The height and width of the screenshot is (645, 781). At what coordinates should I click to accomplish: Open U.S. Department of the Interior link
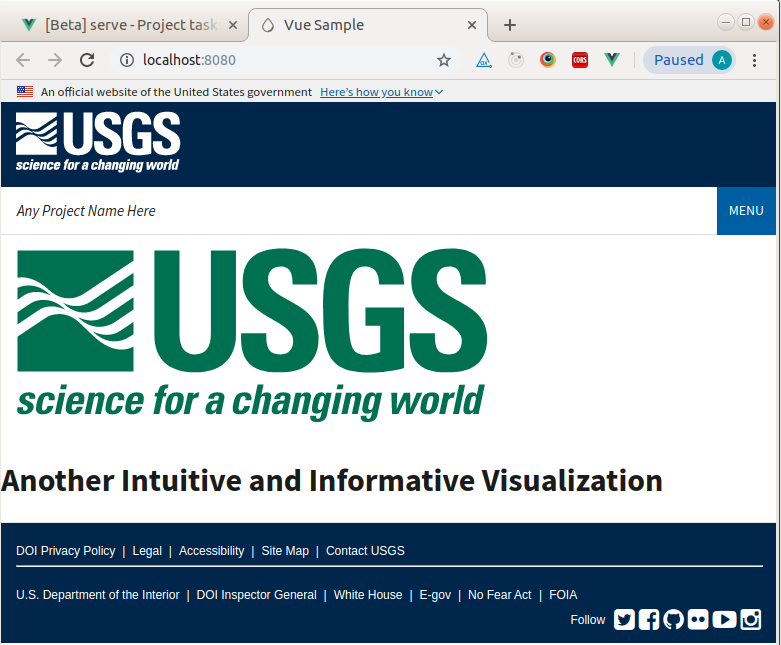pyautogui.click(x=98, y=595)
